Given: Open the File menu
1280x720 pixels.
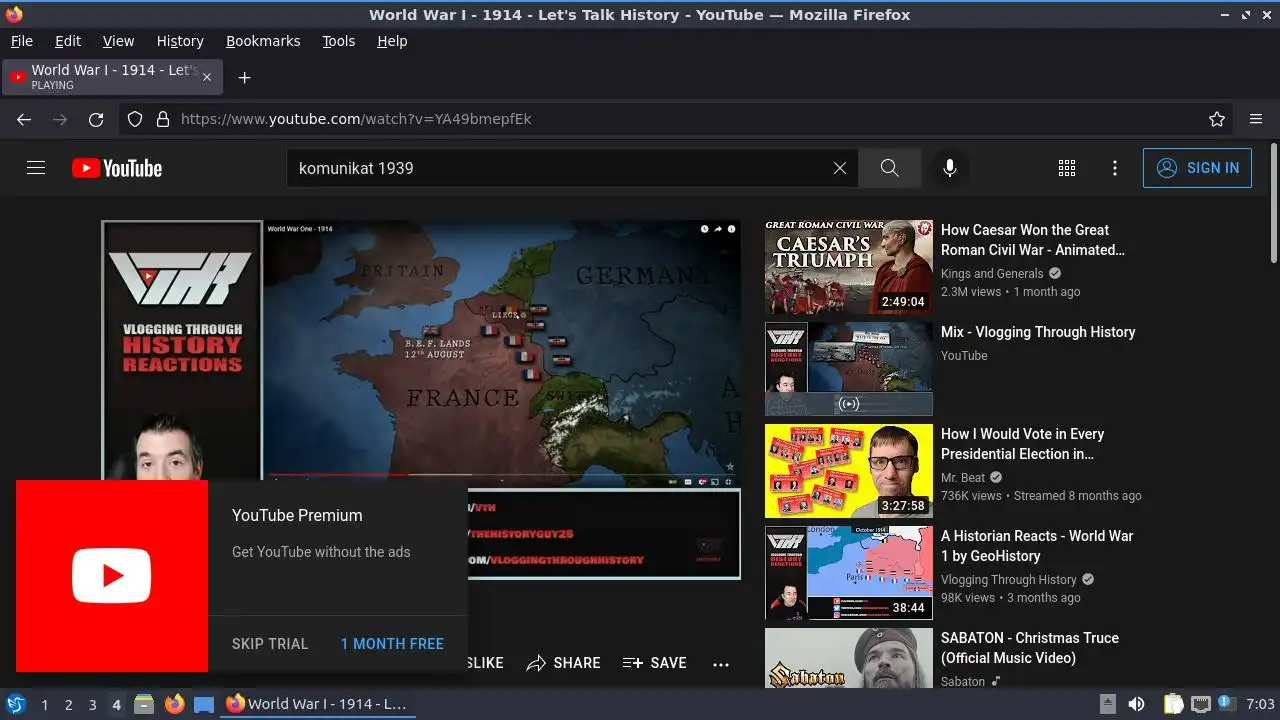Looking at the screenshot, I should click(21, 41).
